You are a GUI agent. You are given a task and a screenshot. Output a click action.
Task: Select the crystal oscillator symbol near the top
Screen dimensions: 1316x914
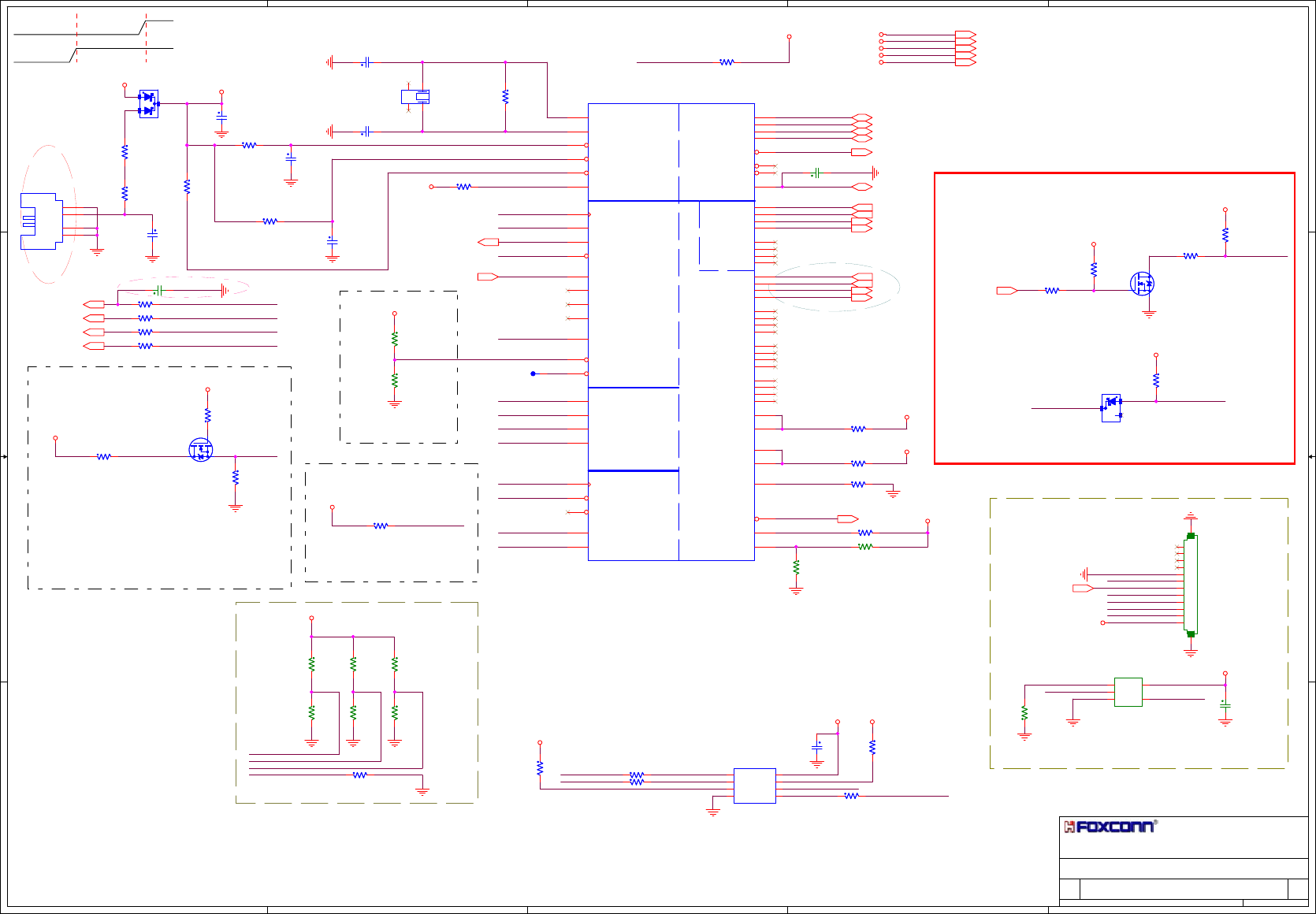click(x=416, y=97)
